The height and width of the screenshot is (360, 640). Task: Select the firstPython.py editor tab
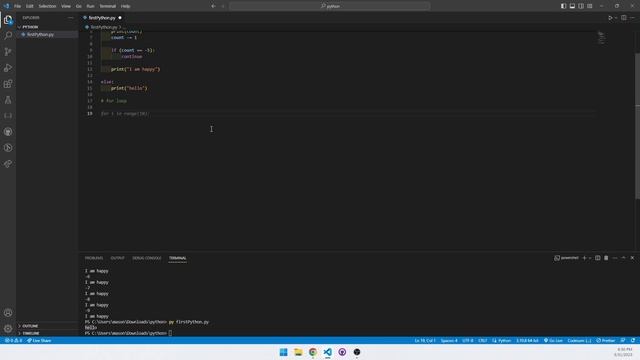[102, 18]
